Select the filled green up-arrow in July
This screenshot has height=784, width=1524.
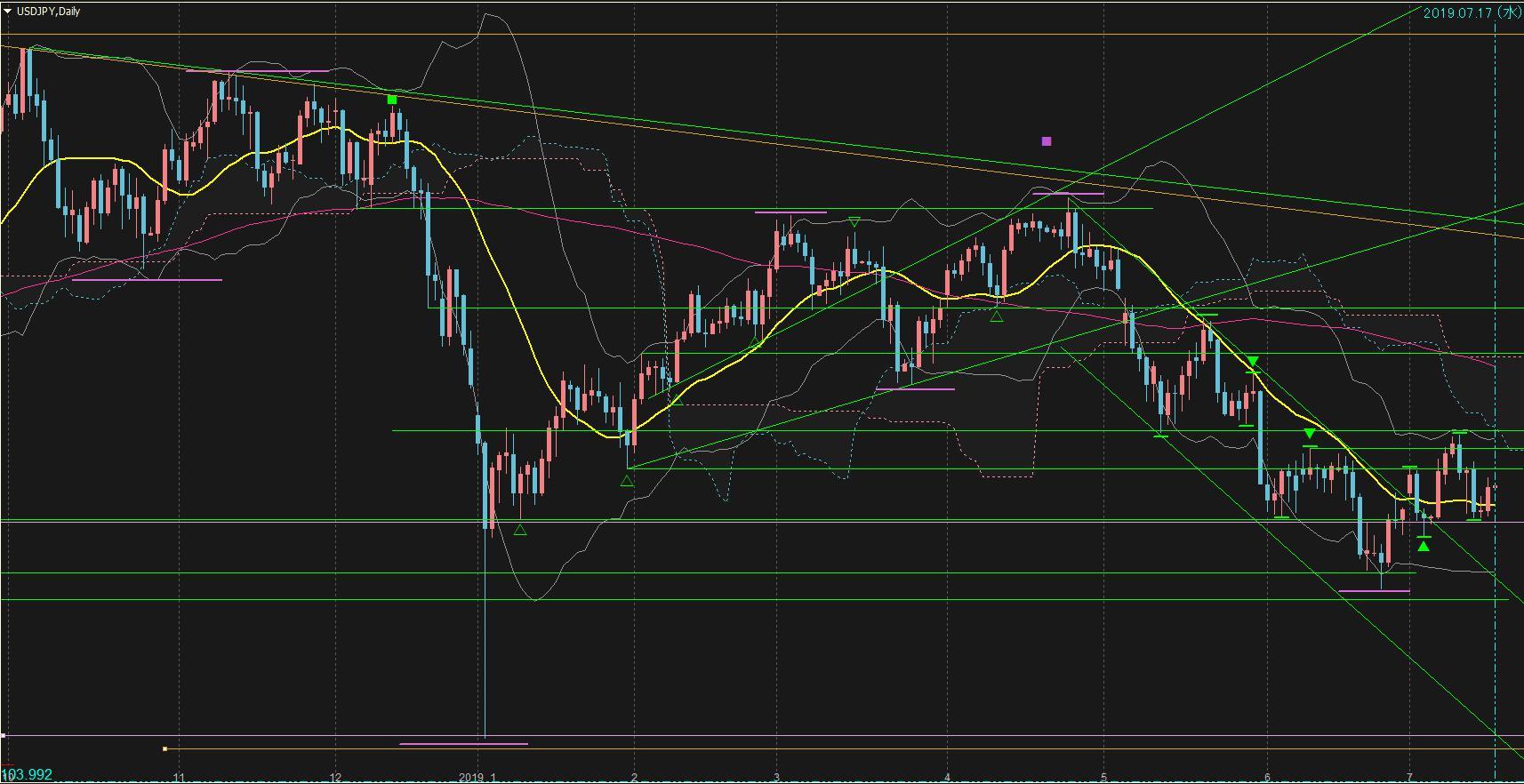click(x=1424, y=546)
